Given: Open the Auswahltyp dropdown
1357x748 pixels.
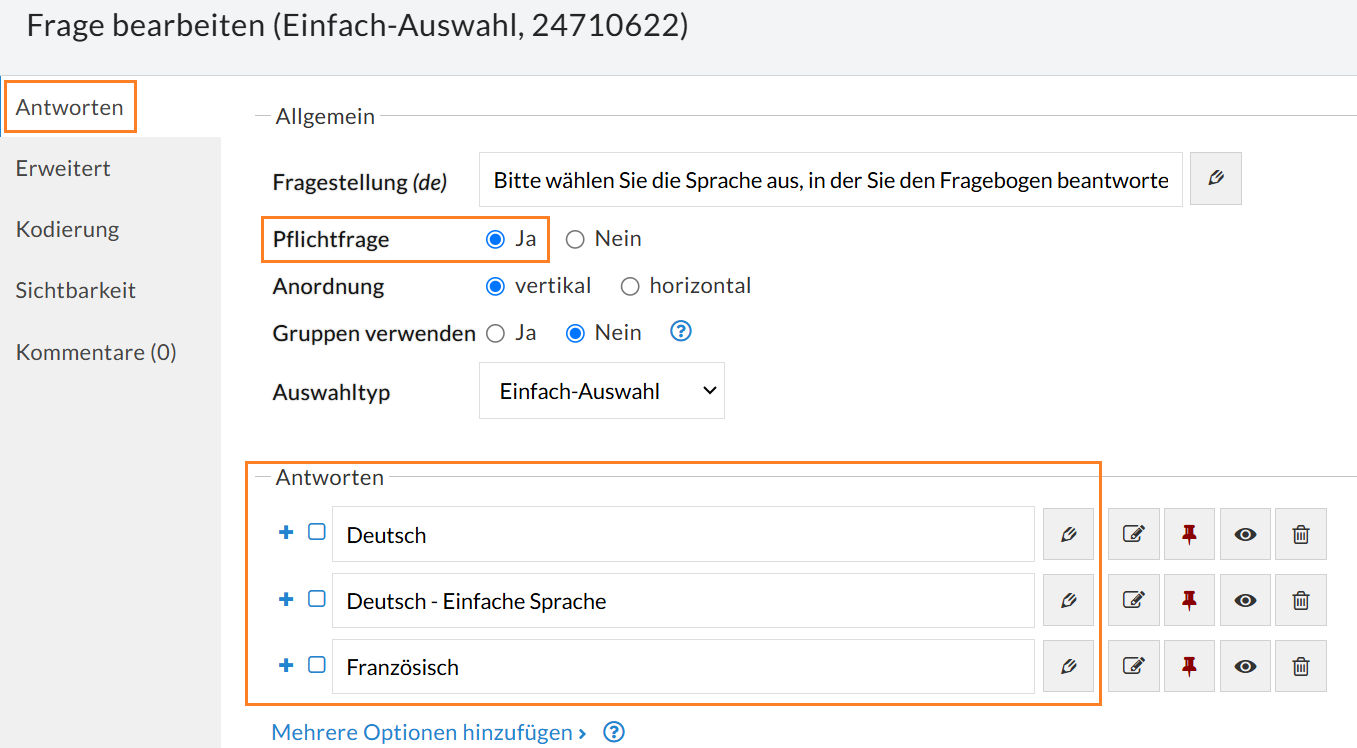Looking at the screenshot, I should pyautogui.click(x=602, y=391).
